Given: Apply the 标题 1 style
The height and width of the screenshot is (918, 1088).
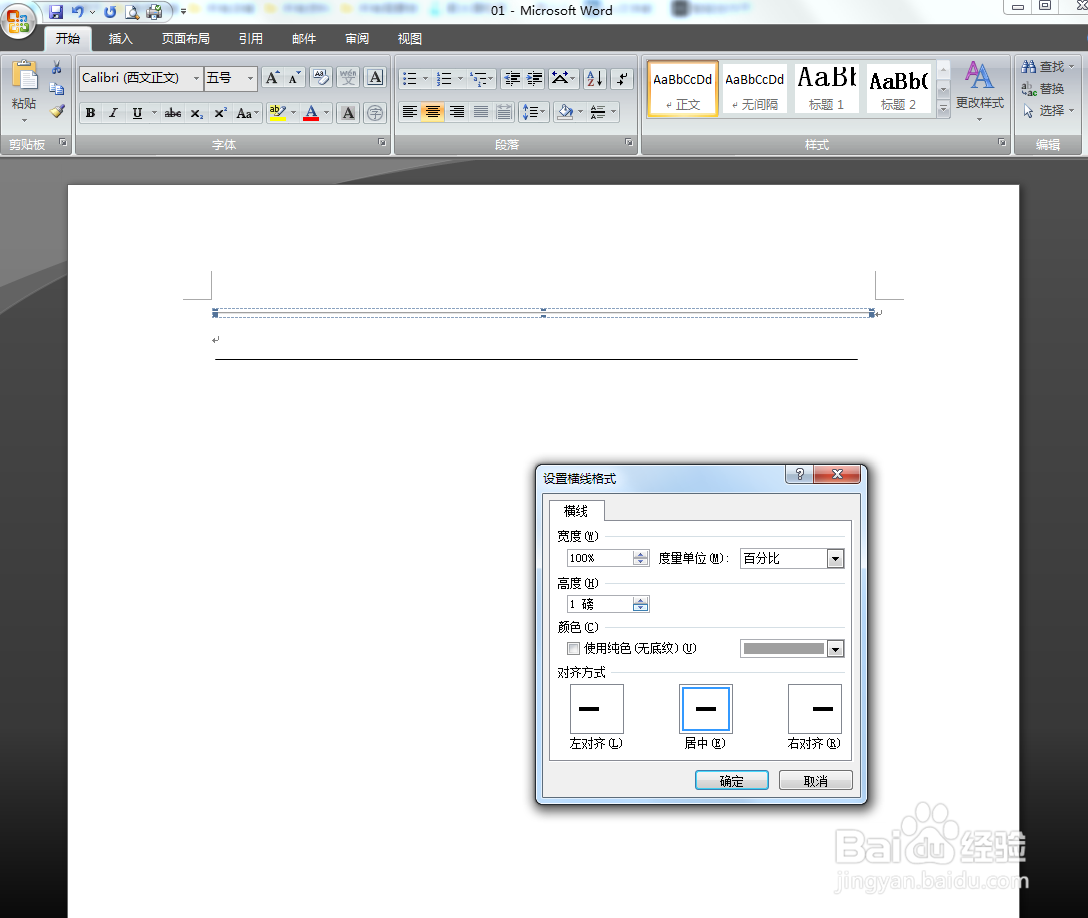Looking at the screenshot, I should [x=826, y=88].
